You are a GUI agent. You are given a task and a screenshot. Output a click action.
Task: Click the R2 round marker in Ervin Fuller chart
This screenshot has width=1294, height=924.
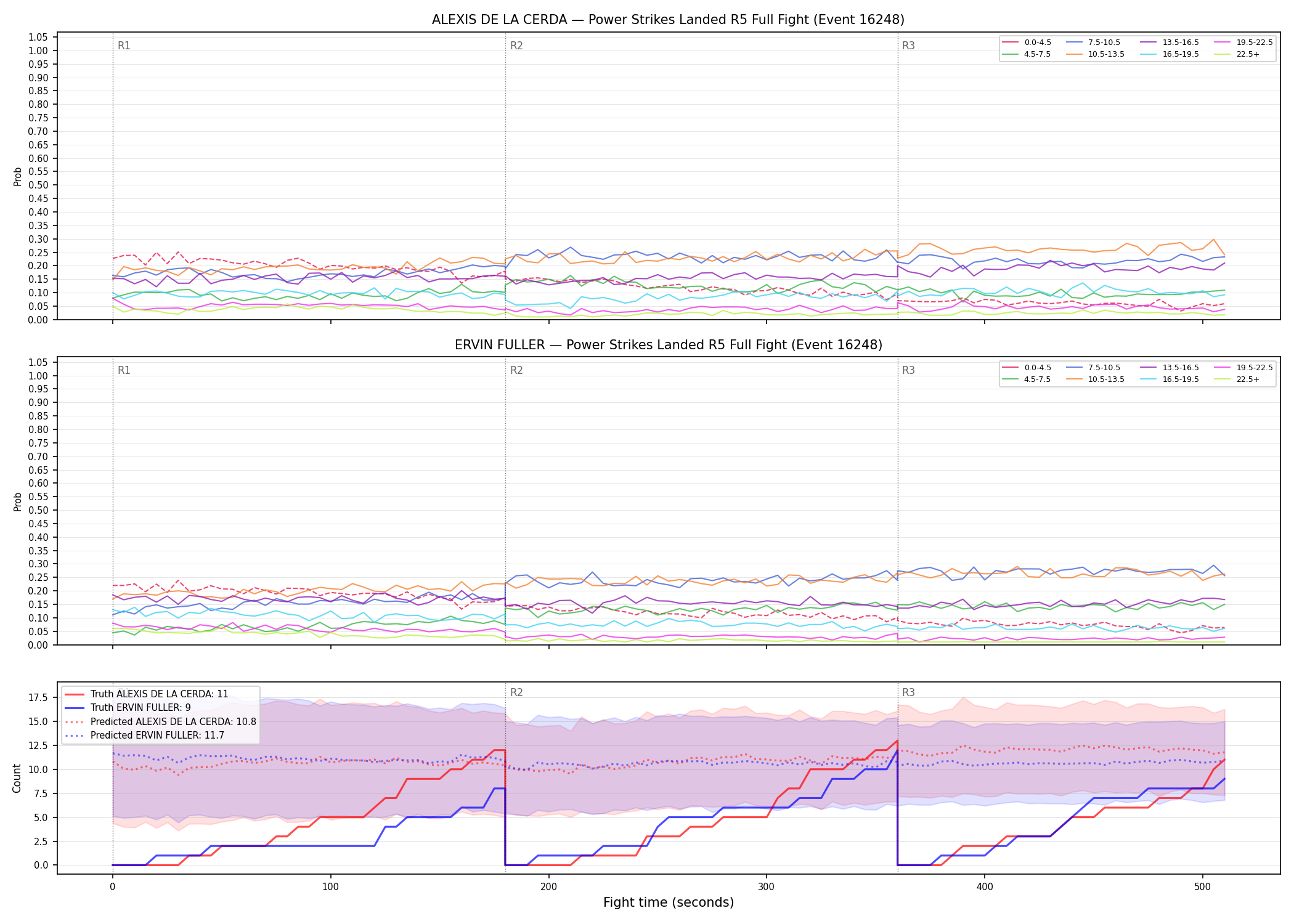(x=516, y=370)
